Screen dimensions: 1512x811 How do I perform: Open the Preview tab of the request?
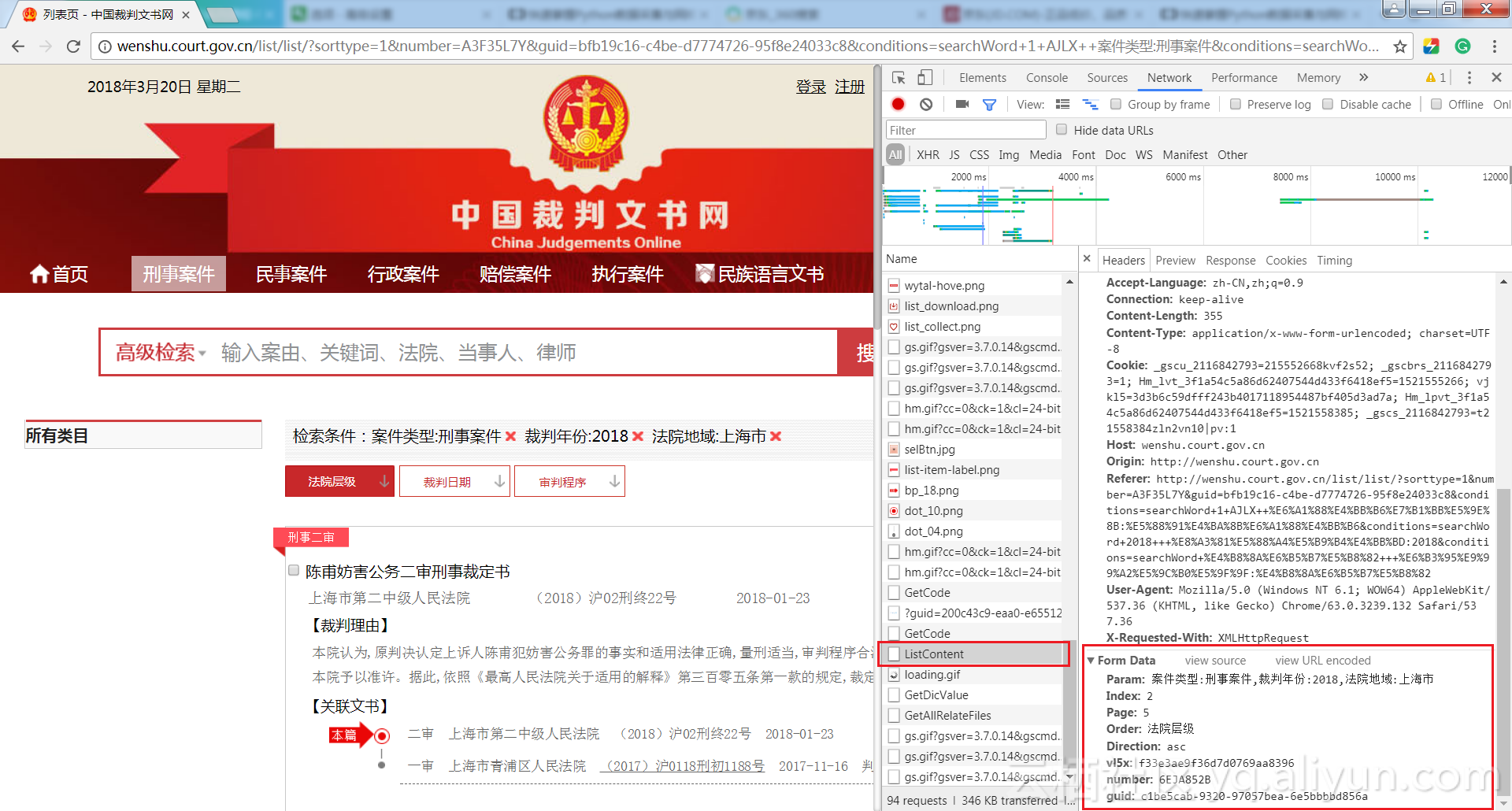(x=1175, y=261)
